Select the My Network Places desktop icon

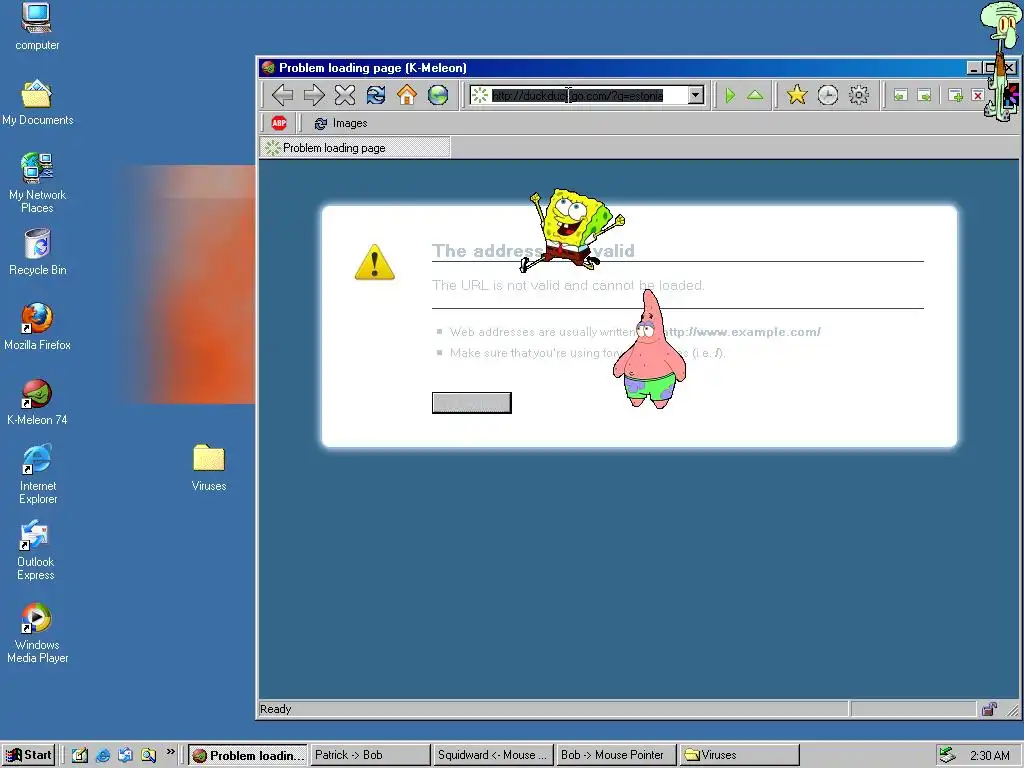pos(37,183)
